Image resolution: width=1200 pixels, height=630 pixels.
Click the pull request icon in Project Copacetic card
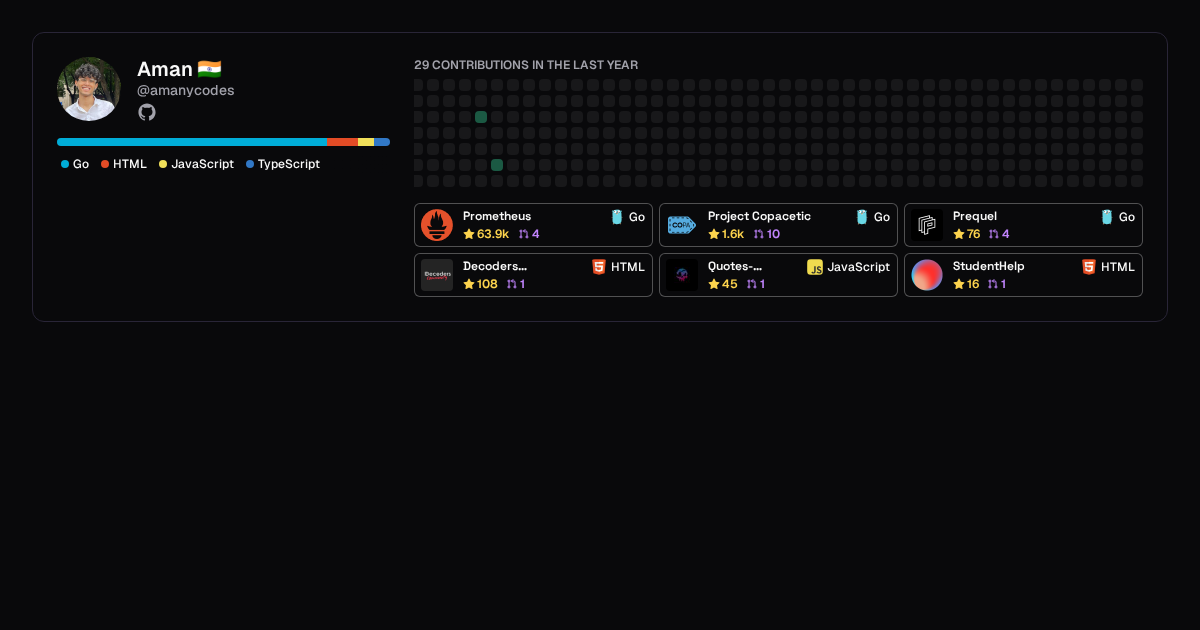point(758,234)
